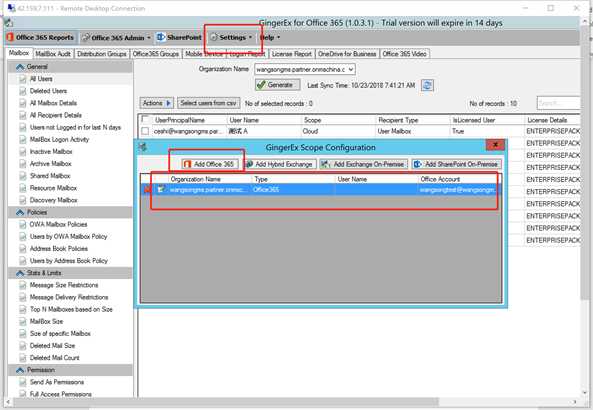Click the Address Book Policies icon
The height and width of the screenshot is (410, 593).
23,248
